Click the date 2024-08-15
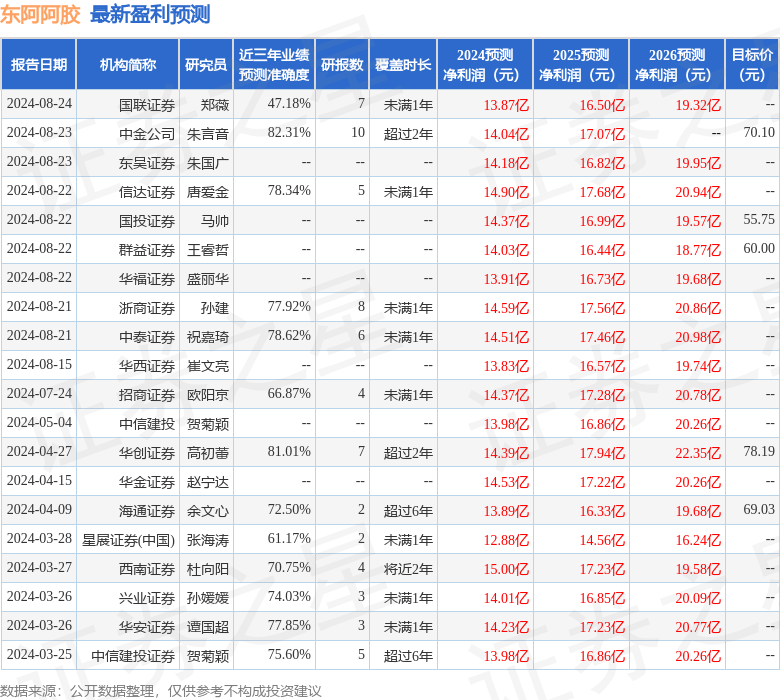The width and height of the screenshot is (780, 700). 39,365
